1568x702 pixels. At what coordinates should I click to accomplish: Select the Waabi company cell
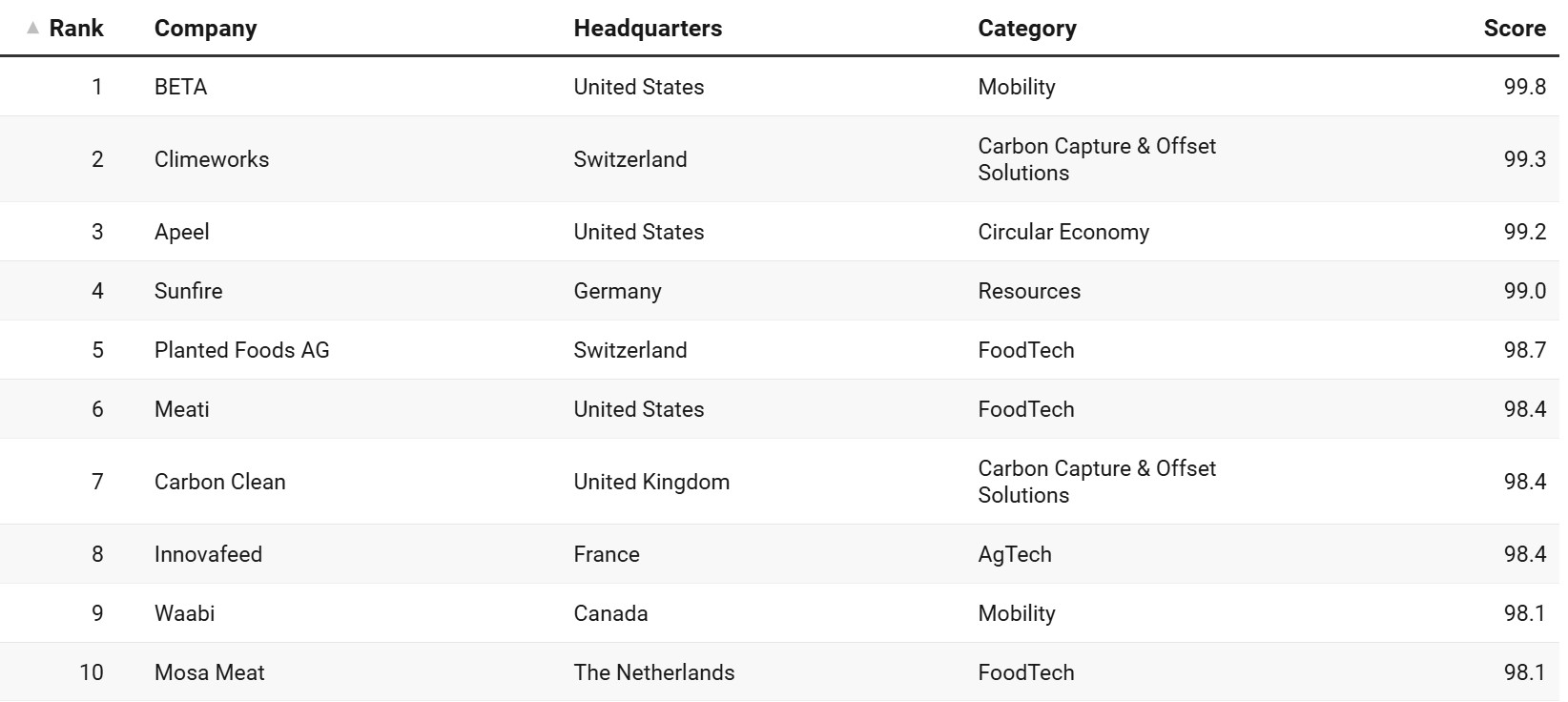tap(184, 613)
